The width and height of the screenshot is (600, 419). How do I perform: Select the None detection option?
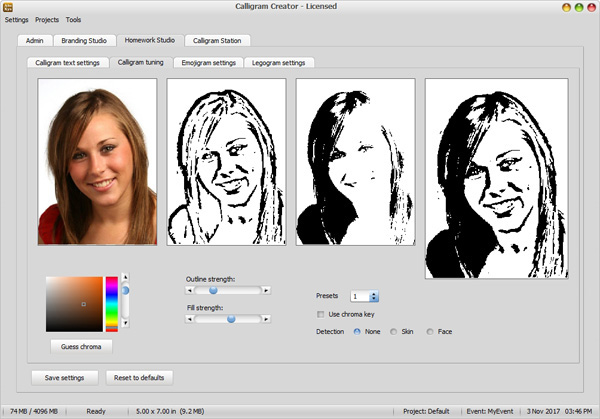pyautogui.click(x=357, y=332)
